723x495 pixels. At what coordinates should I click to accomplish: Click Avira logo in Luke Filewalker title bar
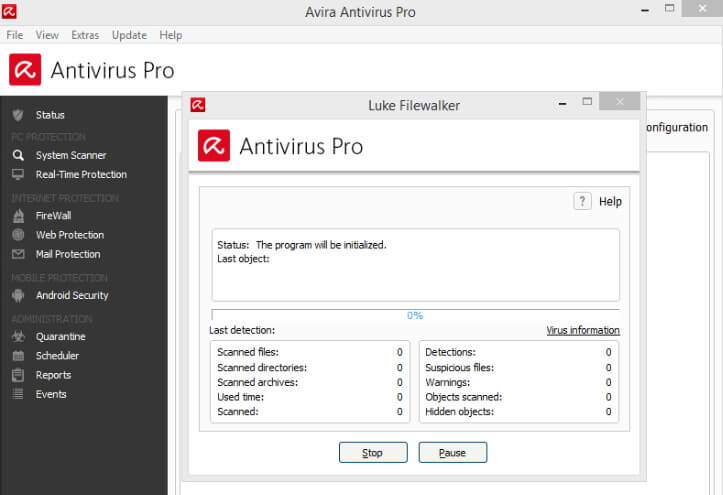tap(198, 105)
